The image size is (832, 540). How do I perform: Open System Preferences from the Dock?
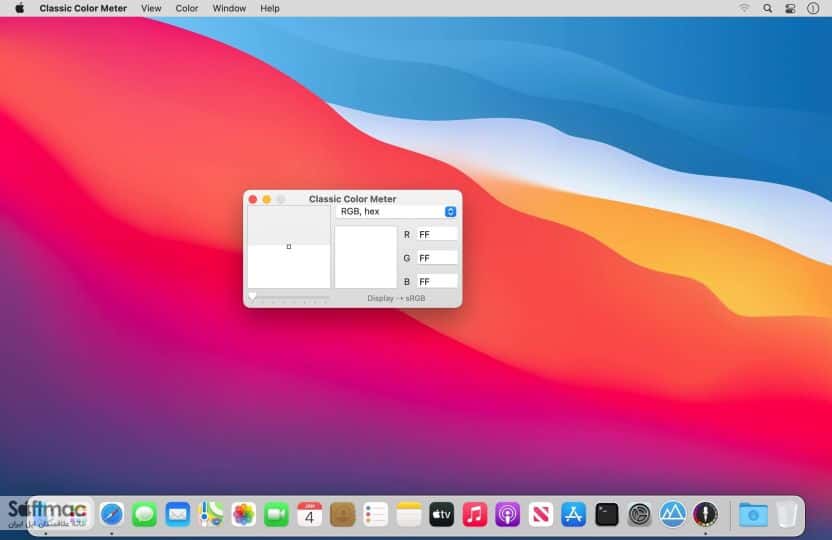click(x=639, y=514)
